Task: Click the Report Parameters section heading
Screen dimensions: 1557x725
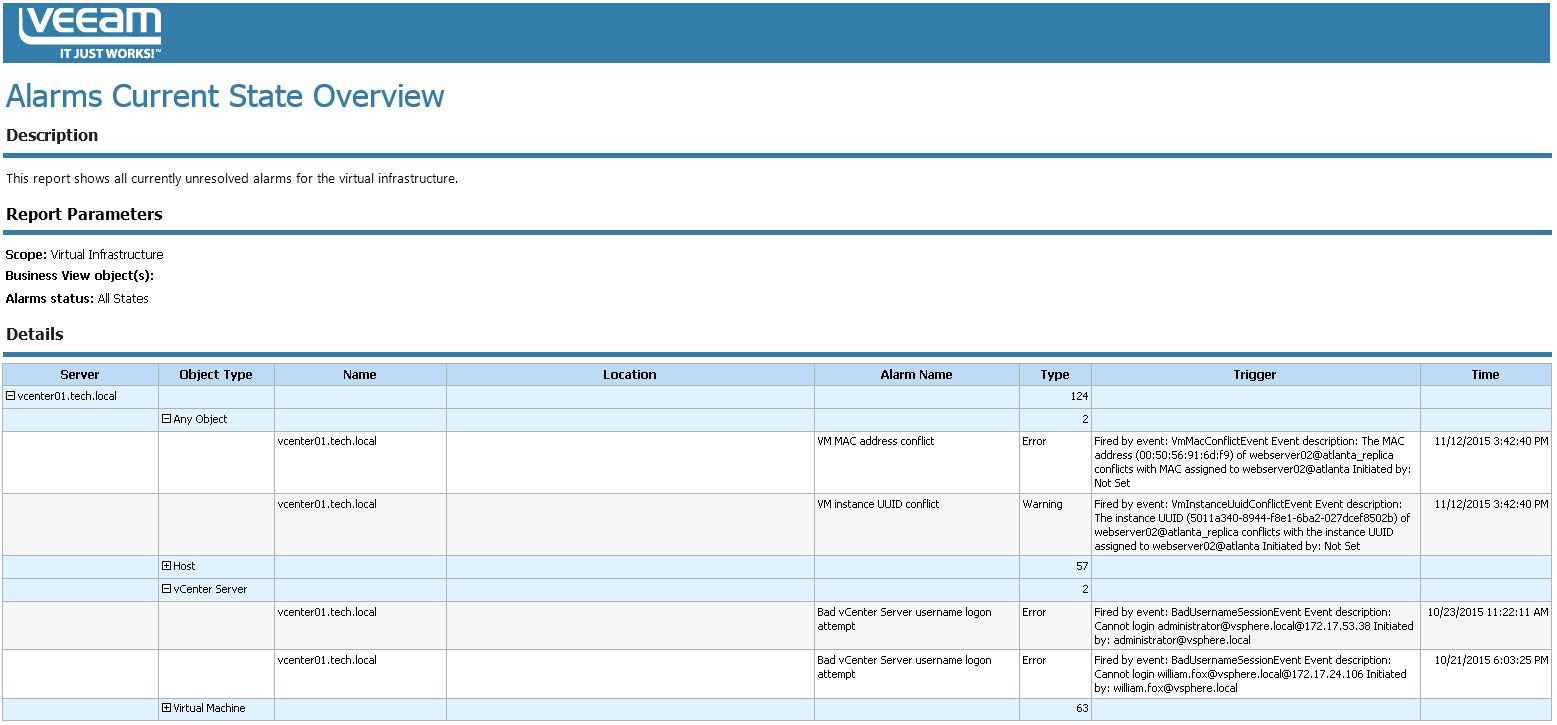Action: click(84, 214)
